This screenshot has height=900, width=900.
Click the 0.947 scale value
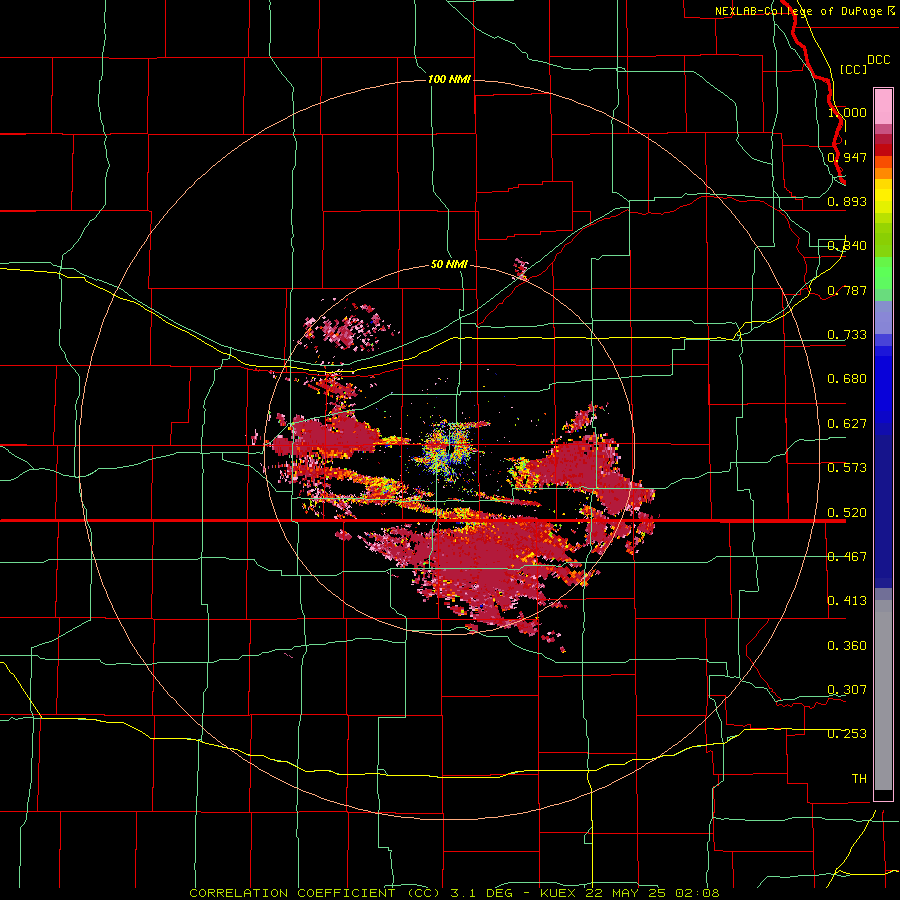(x=847, y=157)
